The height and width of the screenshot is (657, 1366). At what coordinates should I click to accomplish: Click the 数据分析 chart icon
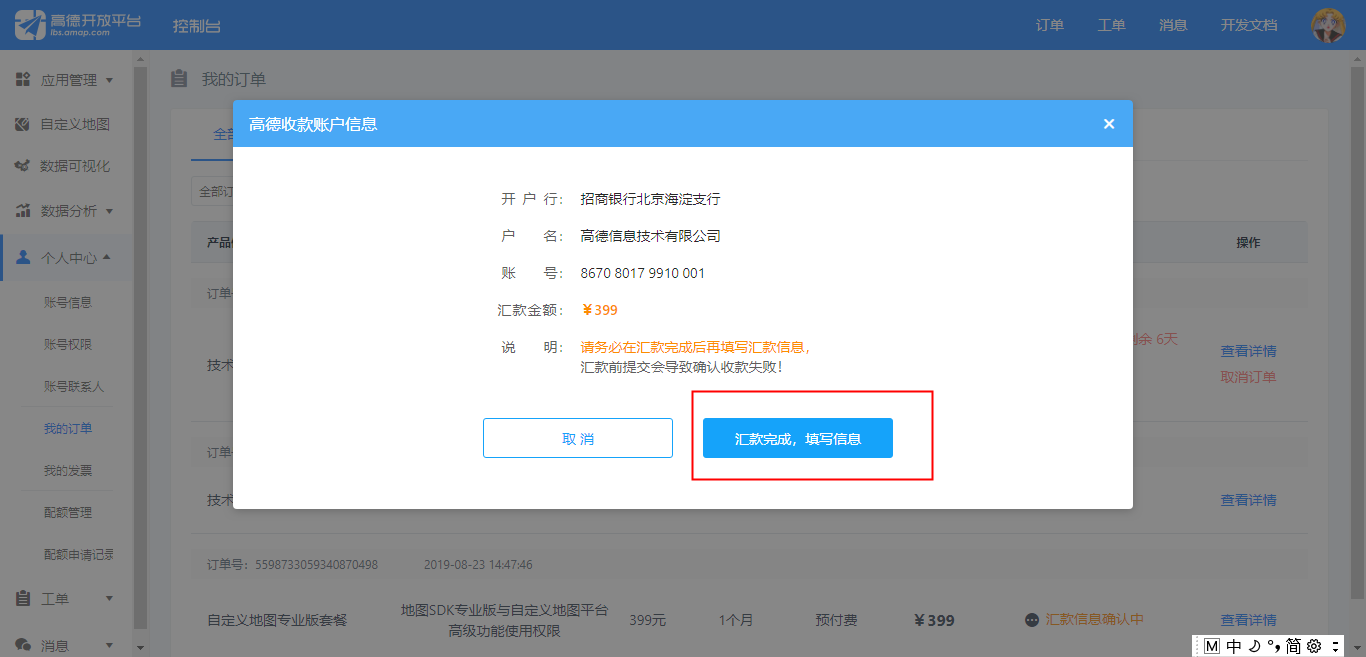pyautogui.click(x=23, y=211)
